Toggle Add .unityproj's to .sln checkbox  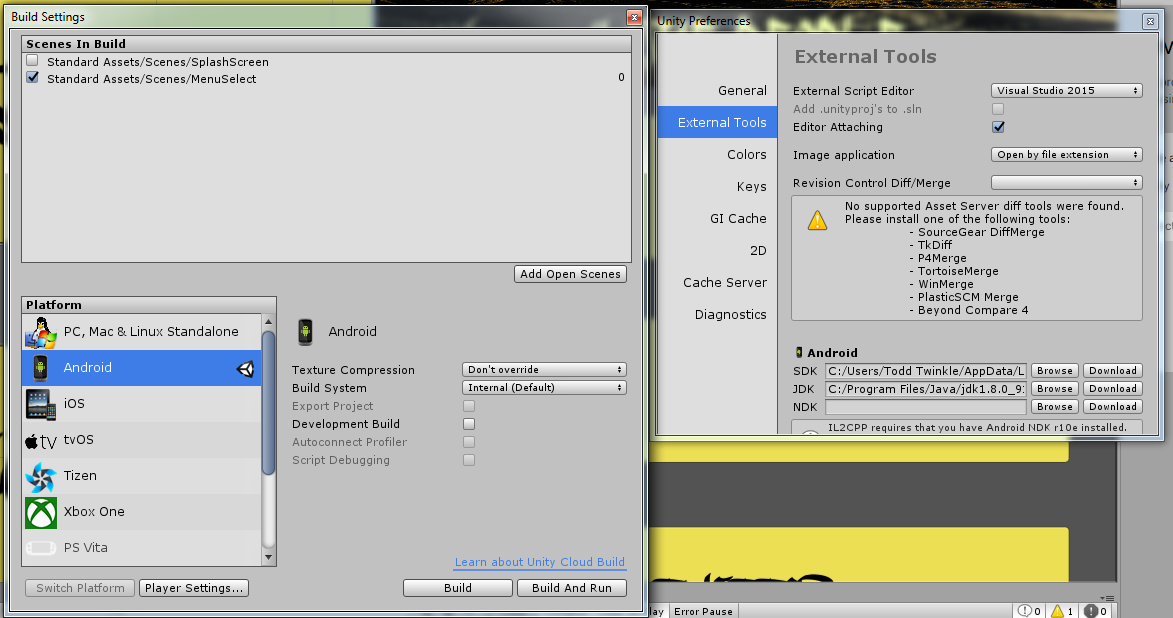click(x=998, y=109)
